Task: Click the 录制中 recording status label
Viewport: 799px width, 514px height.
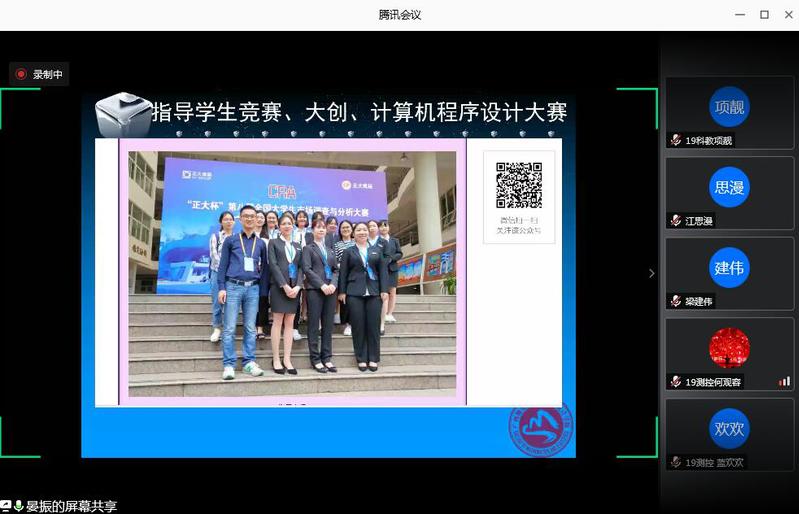Action: tap(48, 74)
